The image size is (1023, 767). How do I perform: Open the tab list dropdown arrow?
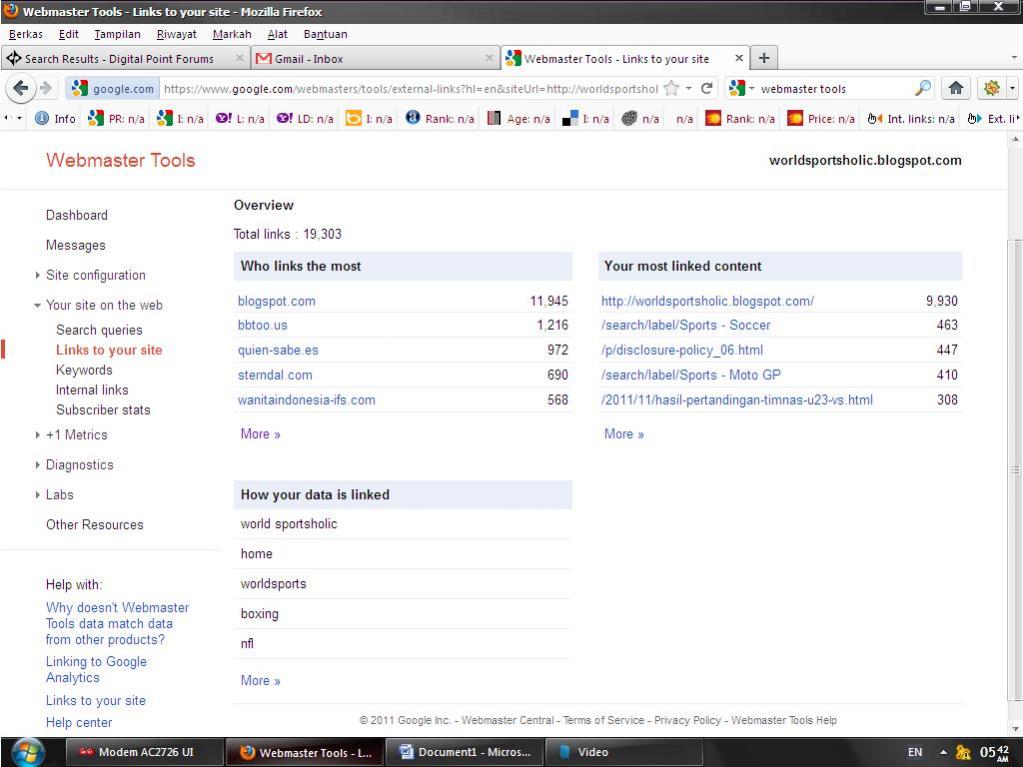tap(1014, 58)
